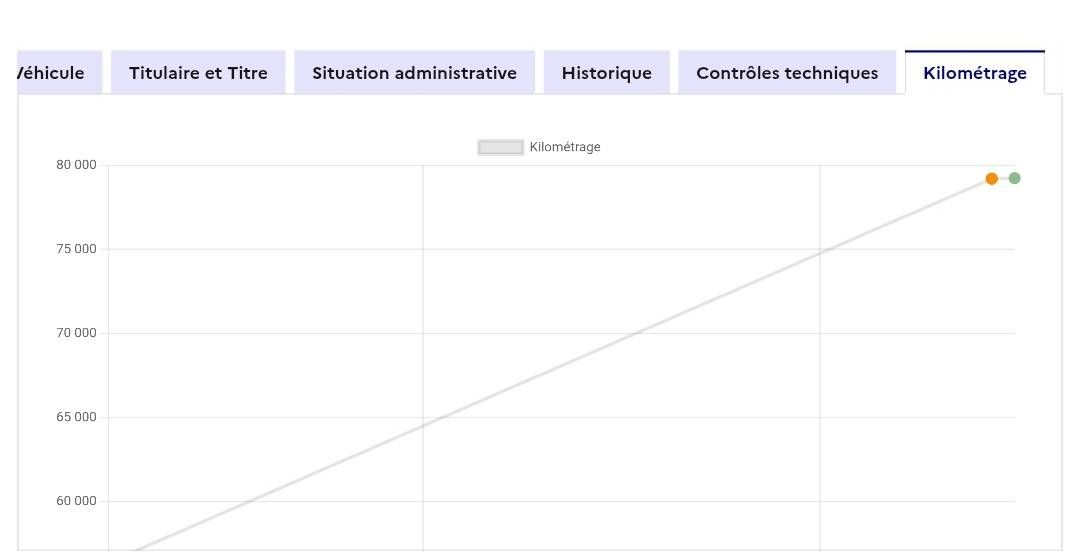Switch to Titulaire et Titre tab
Screen dimensions: 1080x553
click(198, 73)
